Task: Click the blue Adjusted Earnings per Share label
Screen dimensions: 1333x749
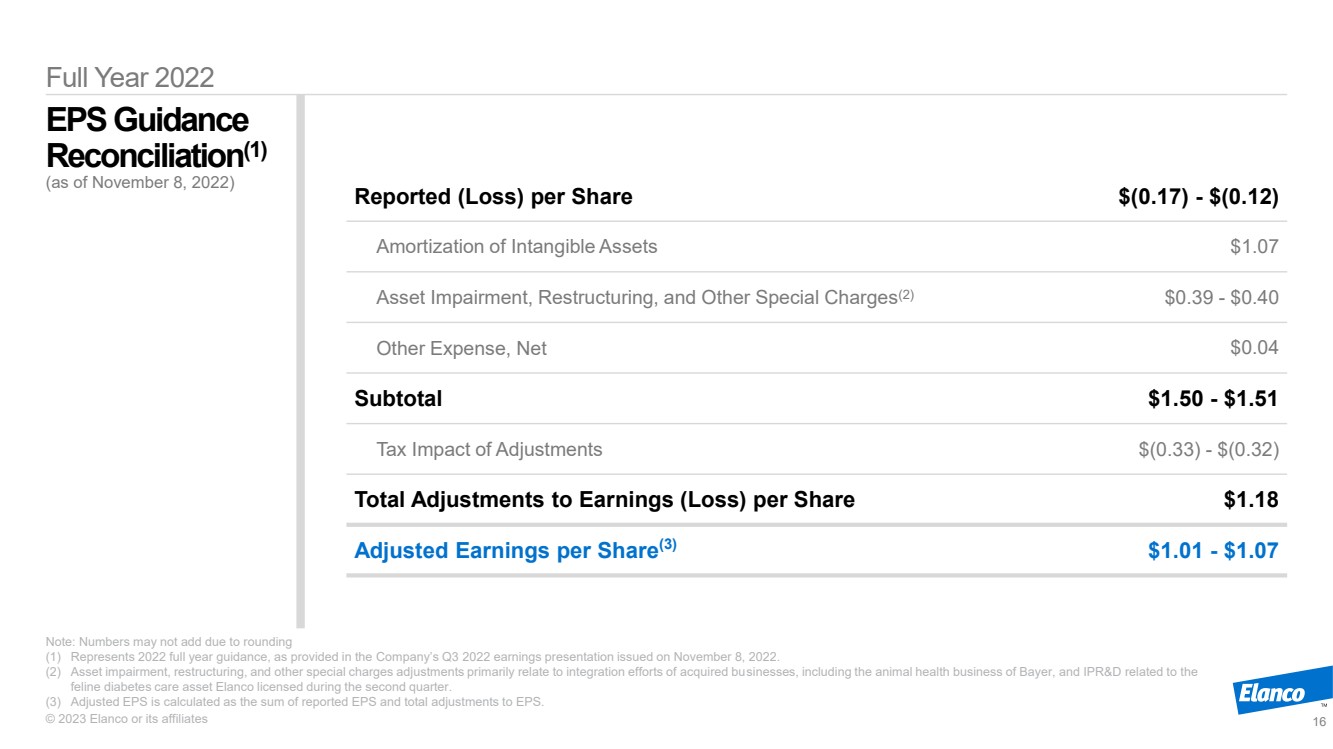Action: [x=516, y=549]
